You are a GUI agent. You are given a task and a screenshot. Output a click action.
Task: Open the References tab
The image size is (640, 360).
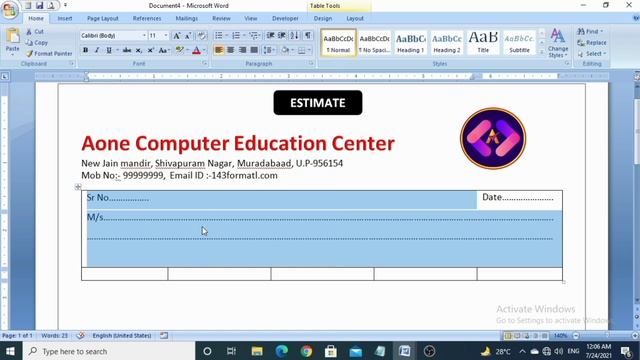[x=147, y=18]
